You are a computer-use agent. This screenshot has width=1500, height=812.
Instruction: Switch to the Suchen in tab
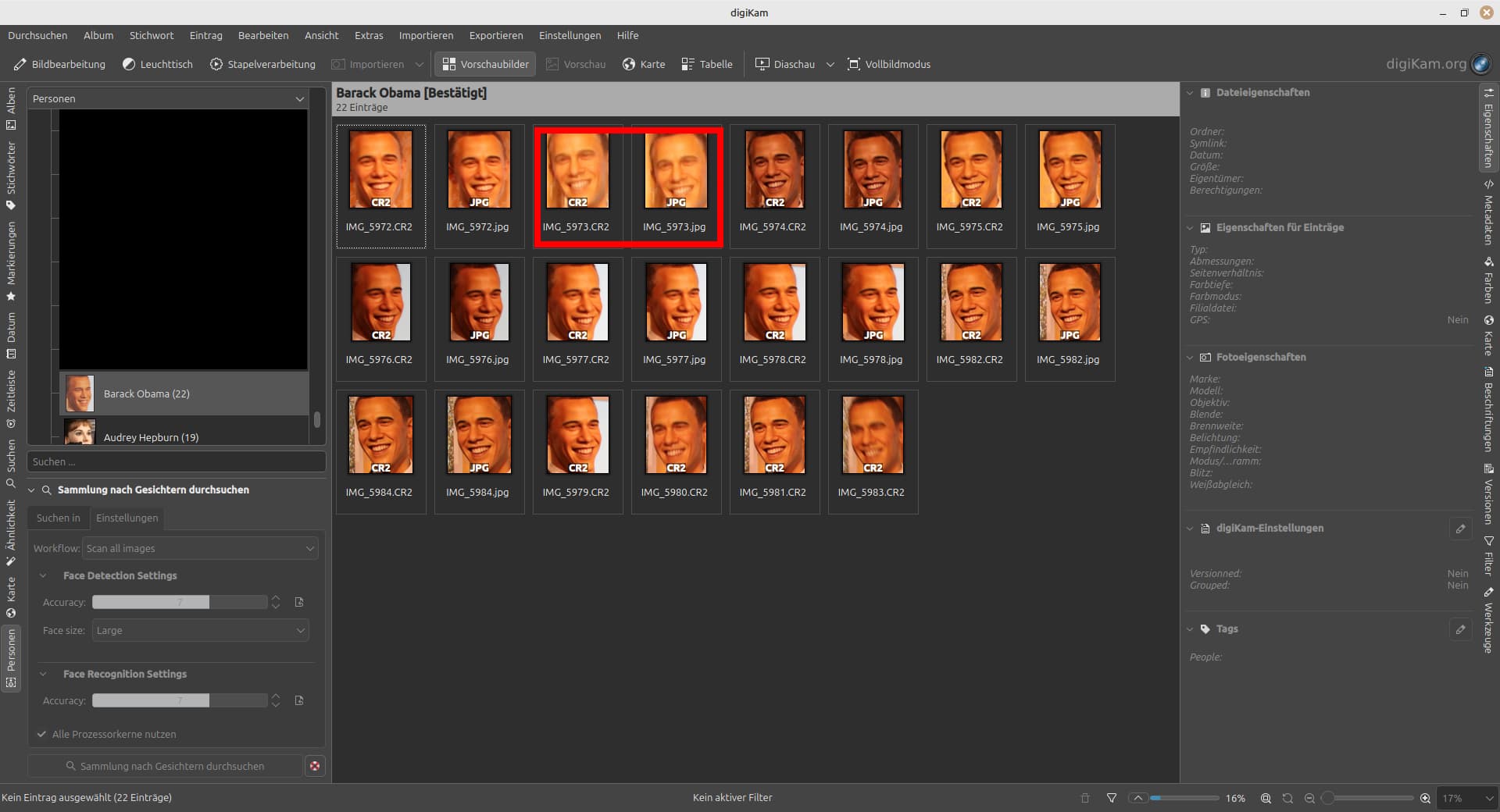coord(59,518)
